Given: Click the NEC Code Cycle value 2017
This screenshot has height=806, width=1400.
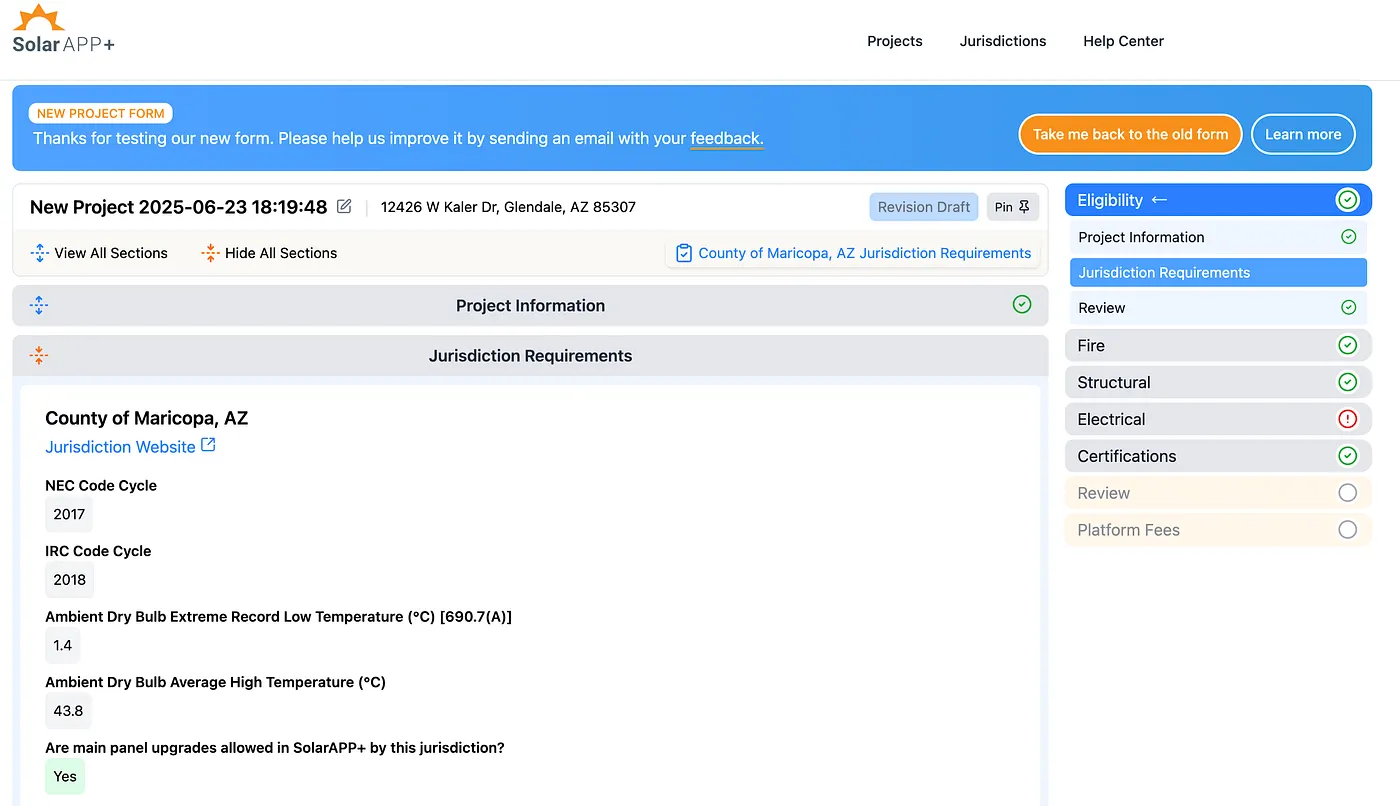Looking at the screenshot, I should tap(69, 514).
